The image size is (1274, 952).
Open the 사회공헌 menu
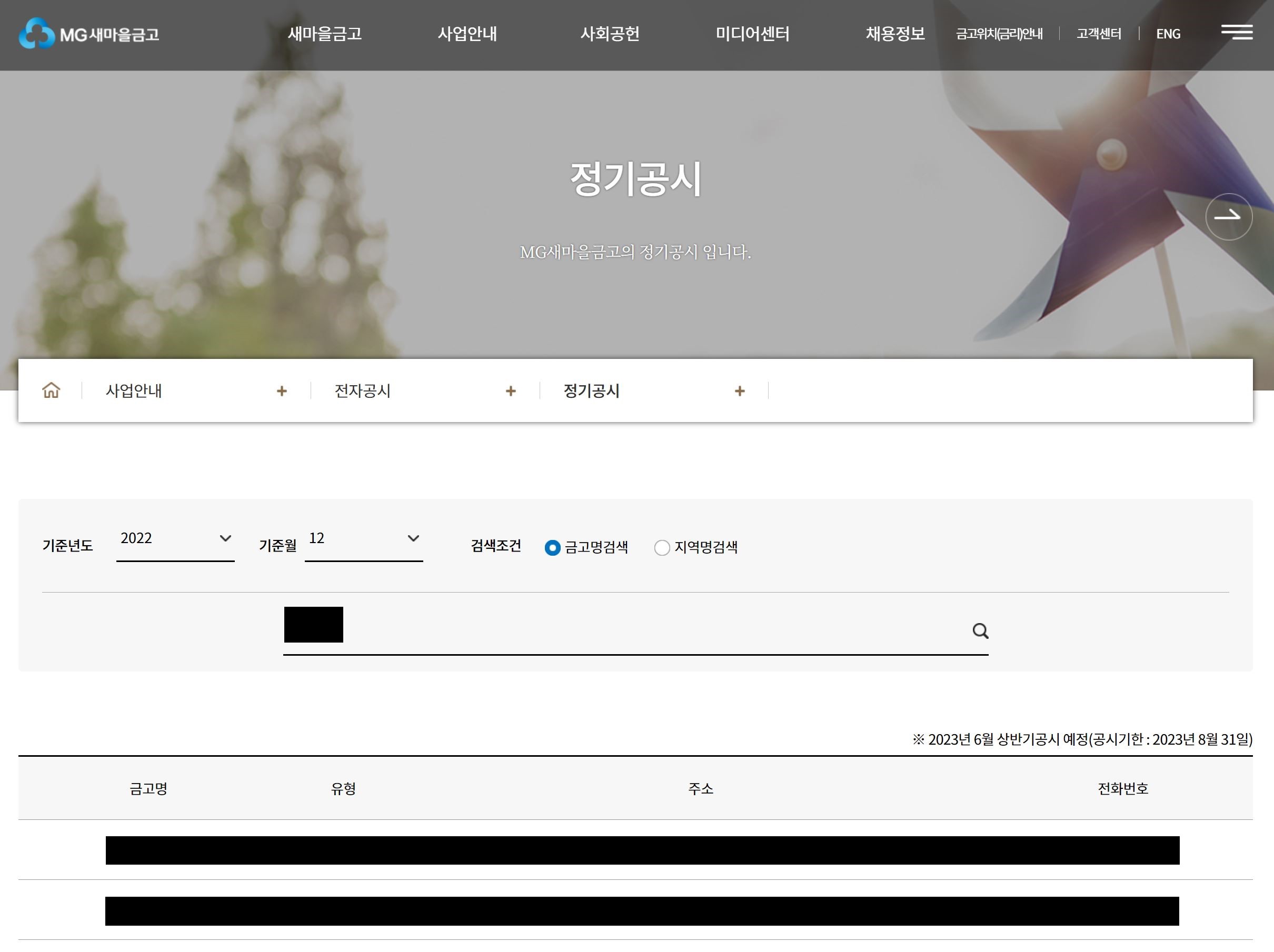(611, 34)
